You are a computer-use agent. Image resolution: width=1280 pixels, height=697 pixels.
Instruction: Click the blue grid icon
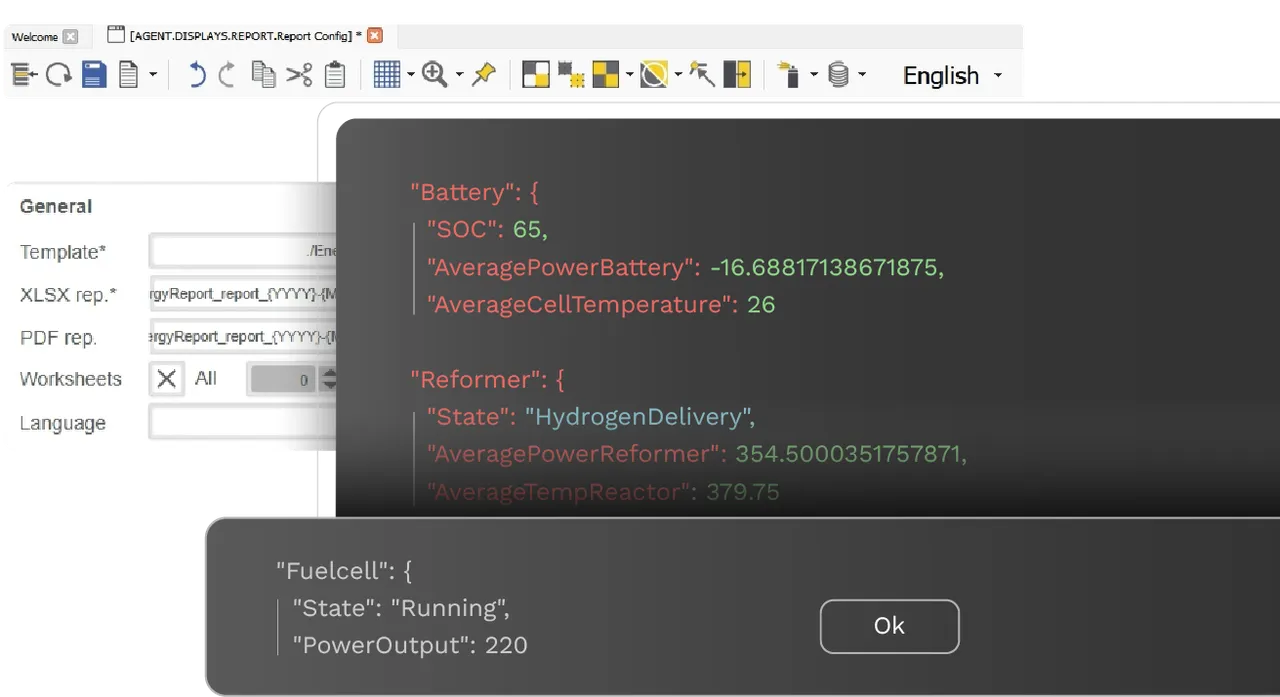click(387, 75)
